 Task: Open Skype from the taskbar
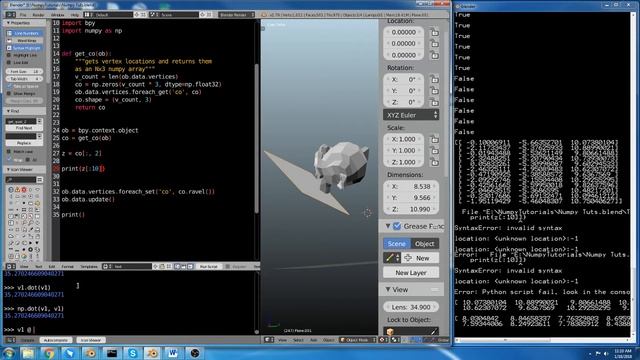tap(132, 353)
